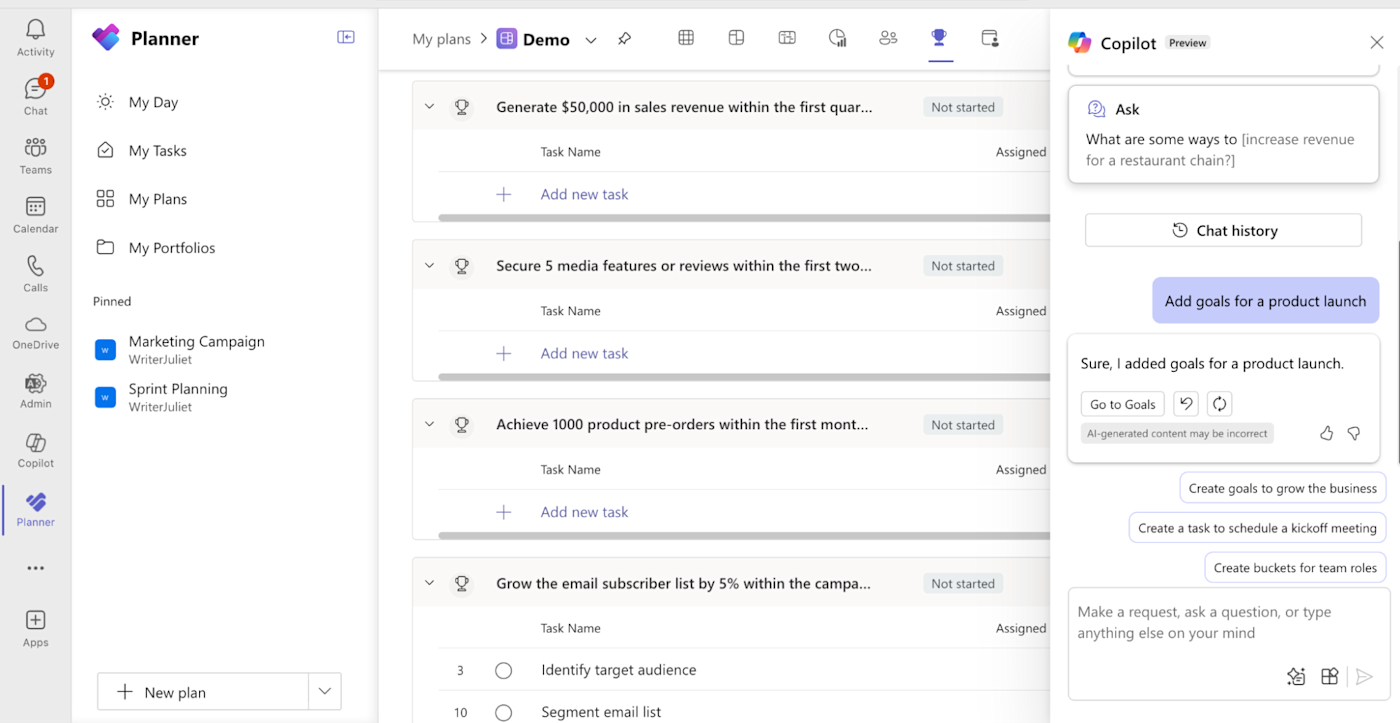Viewport: 1400px width, 723px height.
Task: Add new task under sales revenue goal
Action: click(x=584, y=194)
